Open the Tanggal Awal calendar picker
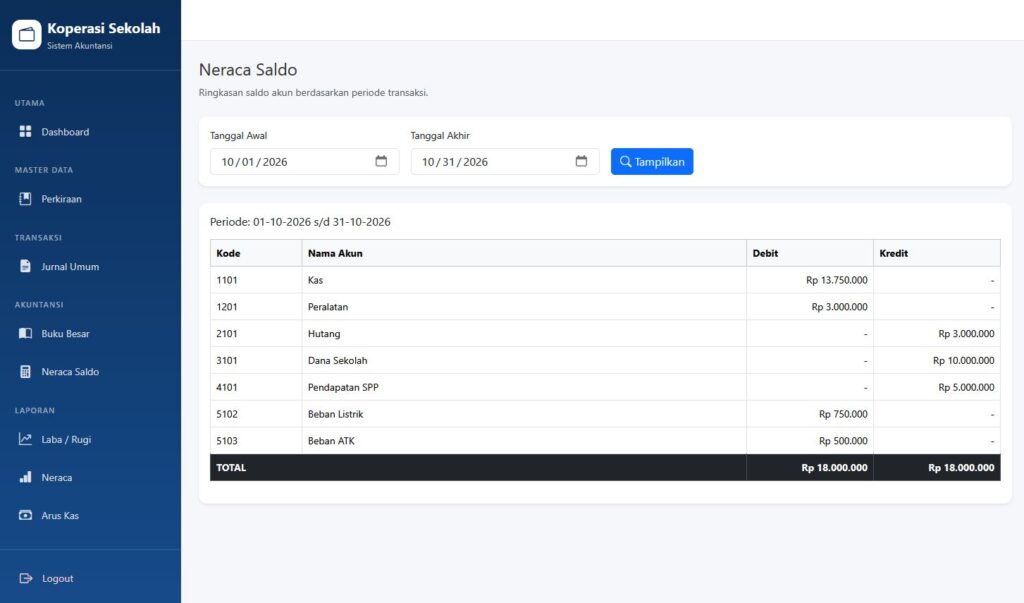1024x603 pixels. 381,161
